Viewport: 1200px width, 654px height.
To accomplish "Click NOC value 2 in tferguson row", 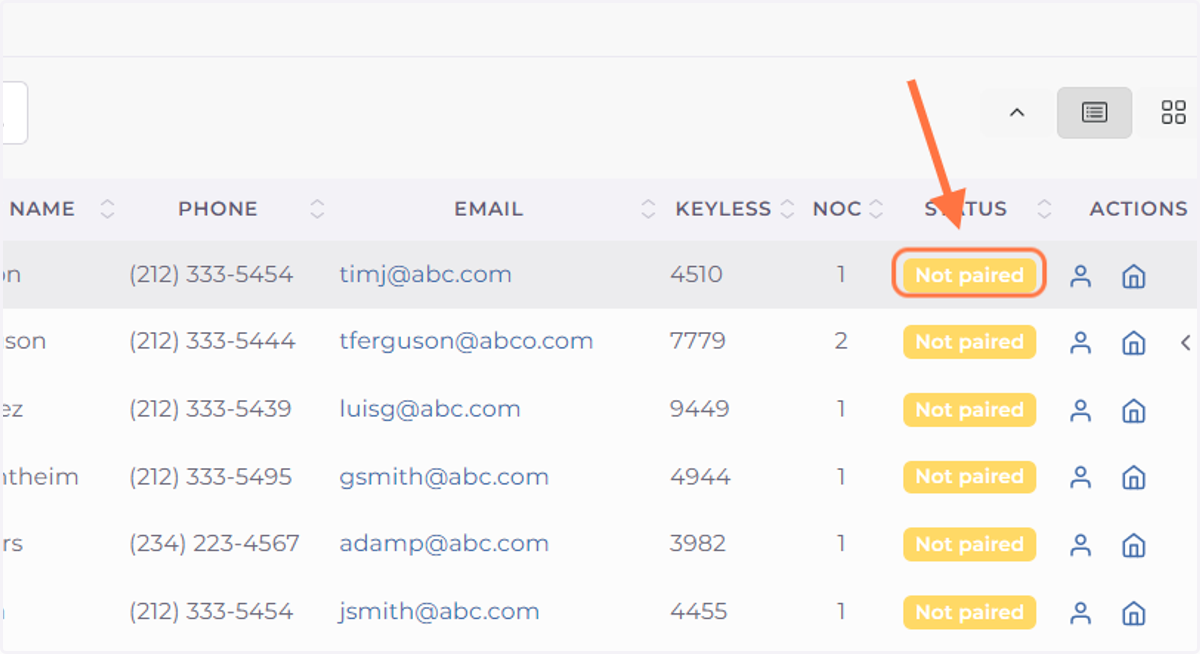I will tap(841, 342).
